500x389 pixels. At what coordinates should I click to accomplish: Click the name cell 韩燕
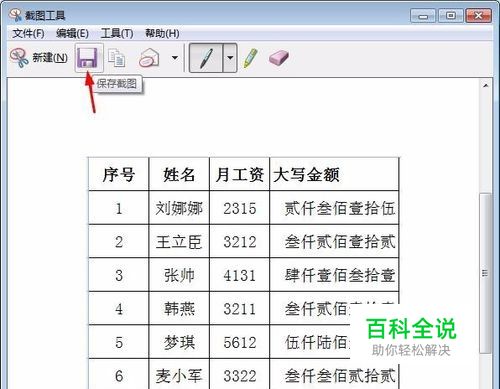point(179,309)
